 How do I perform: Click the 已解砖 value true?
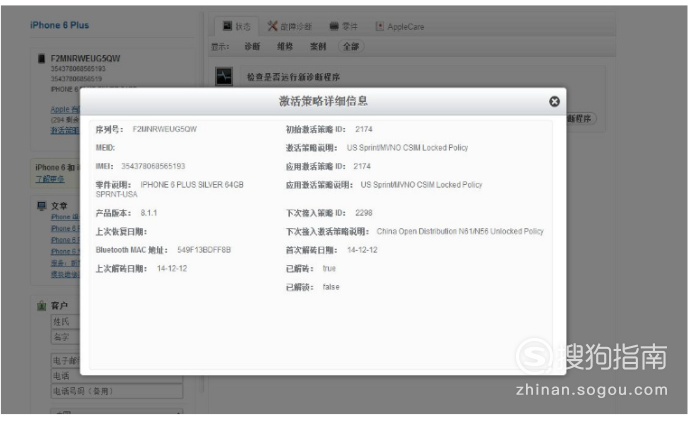329,269
